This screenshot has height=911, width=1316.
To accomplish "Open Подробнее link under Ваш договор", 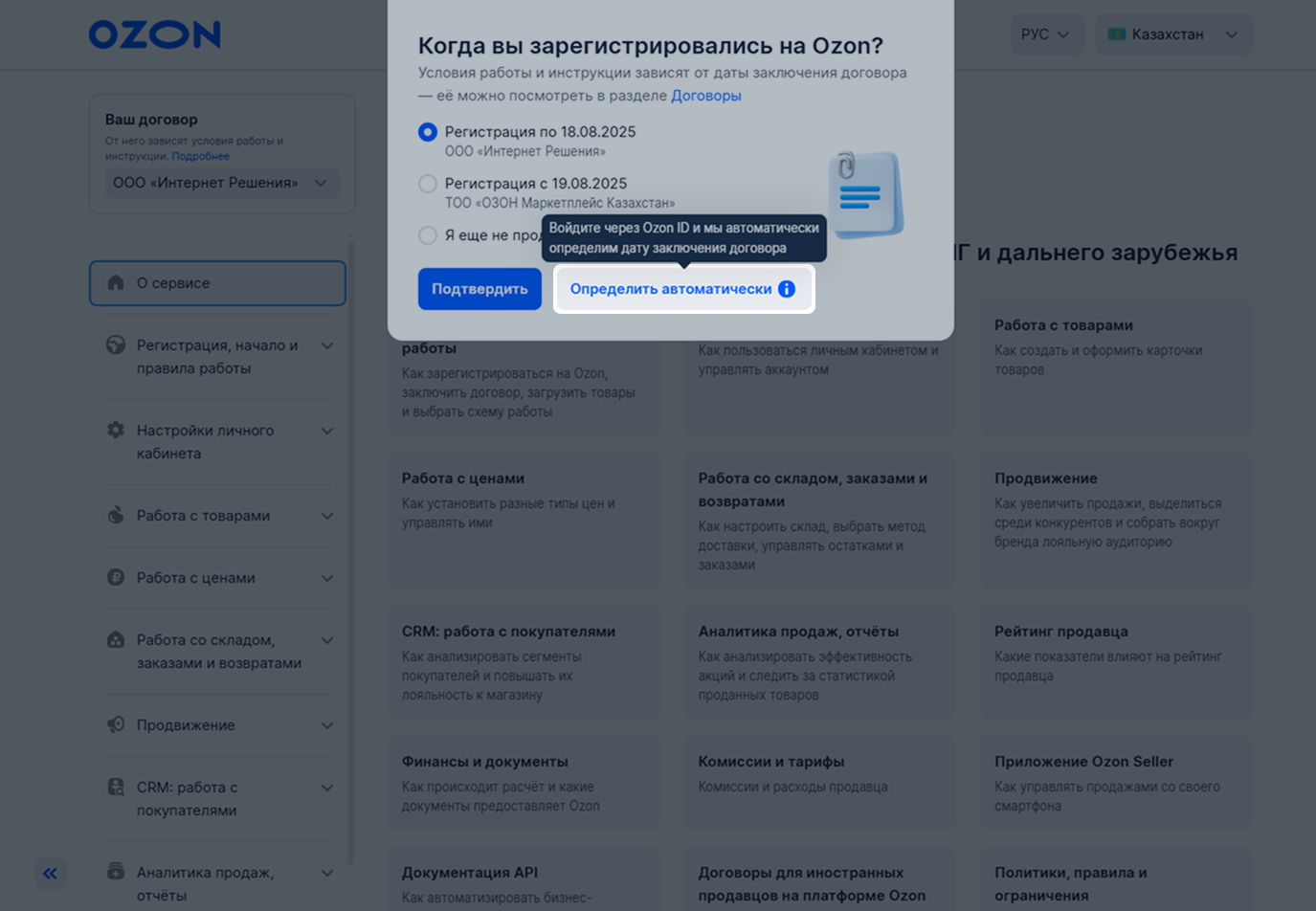I will click(x=201, y=156).
